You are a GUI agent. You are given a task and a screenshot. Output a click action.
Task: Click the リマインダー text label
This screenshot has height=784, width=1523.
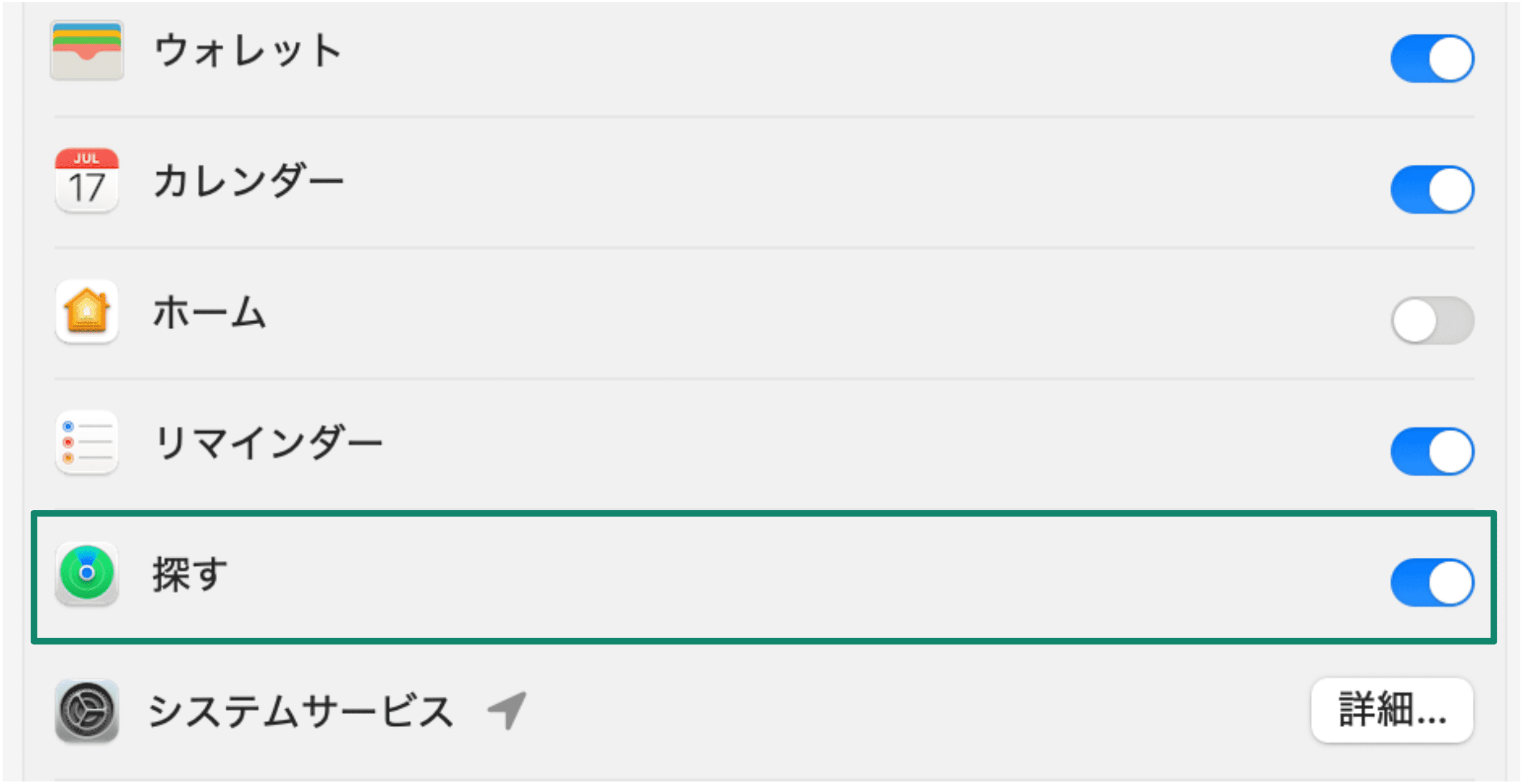[x=268, y=443]
